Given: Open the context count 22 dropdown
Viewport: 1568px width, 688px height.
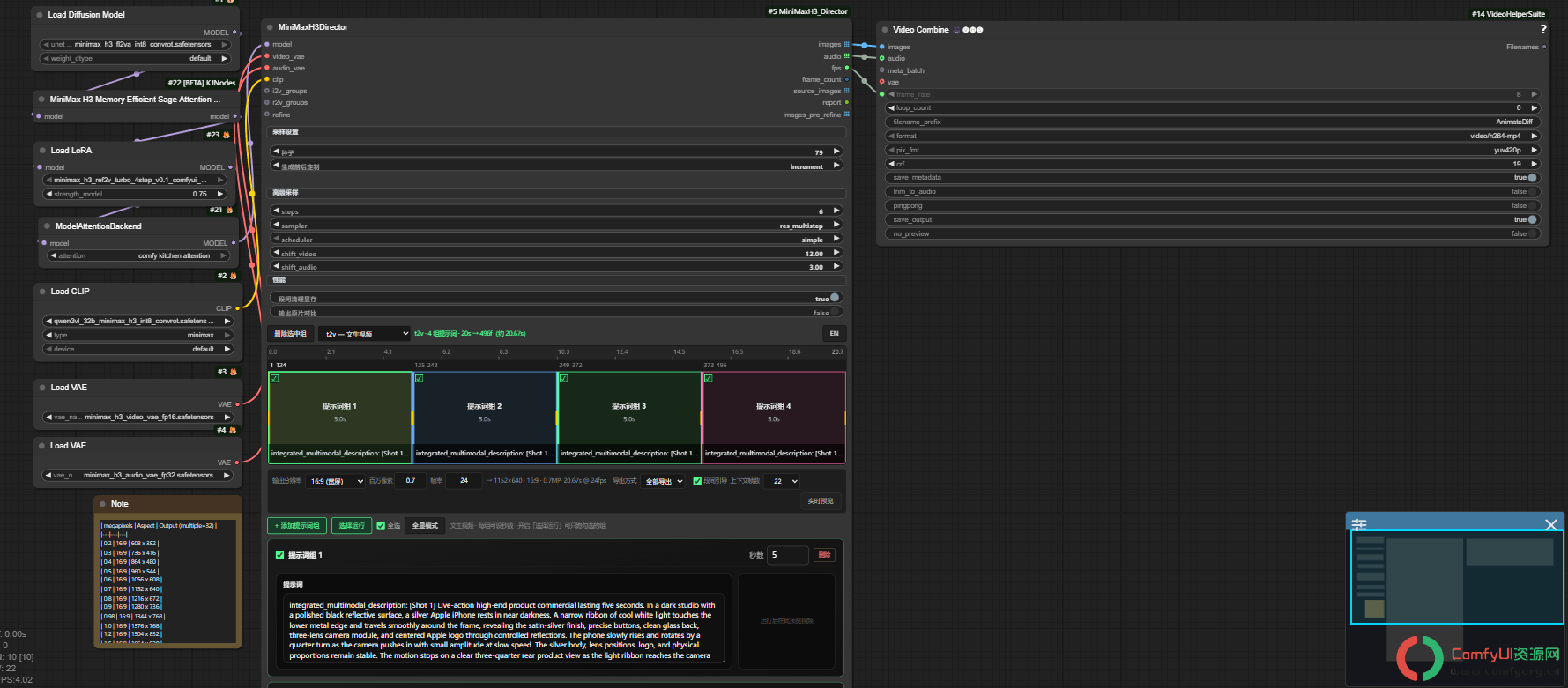Looking at the screenshot, I should click(783, 481).
